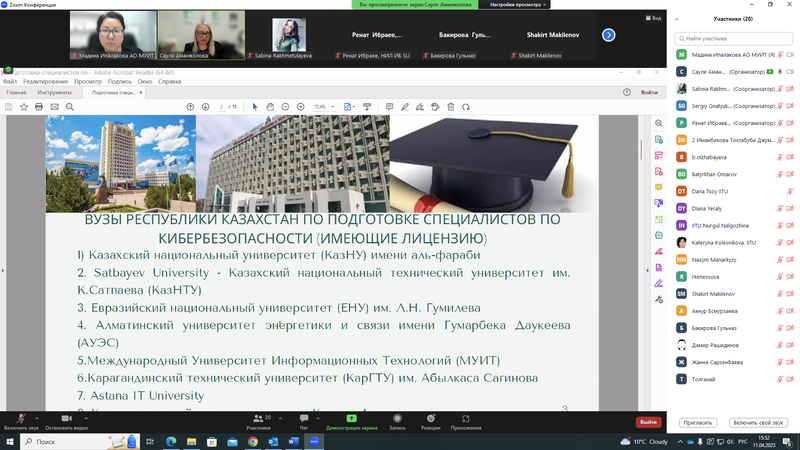800x450 pixels.
Task: Click the find participant search field
Action: point(734,38)
